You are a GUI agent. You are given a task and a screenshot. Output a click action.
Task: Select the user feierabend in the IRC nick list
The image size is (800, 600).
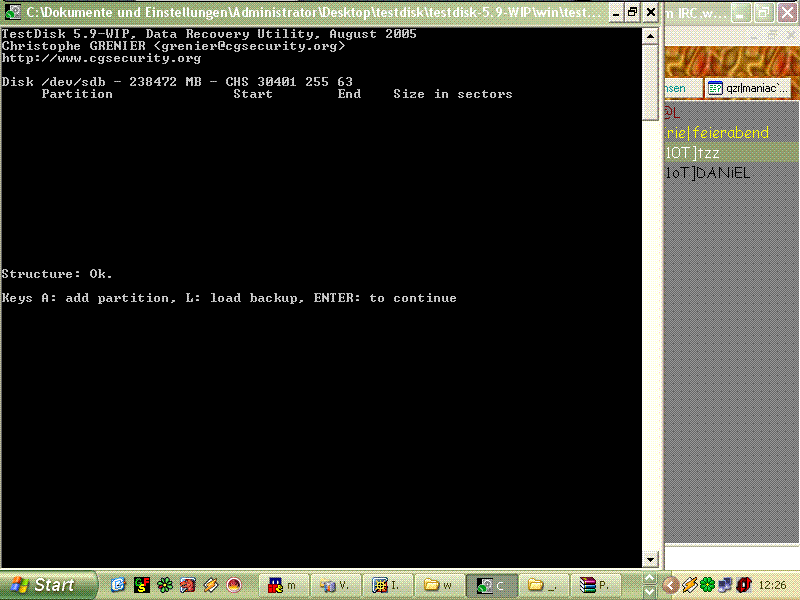[x=732, y=133]
